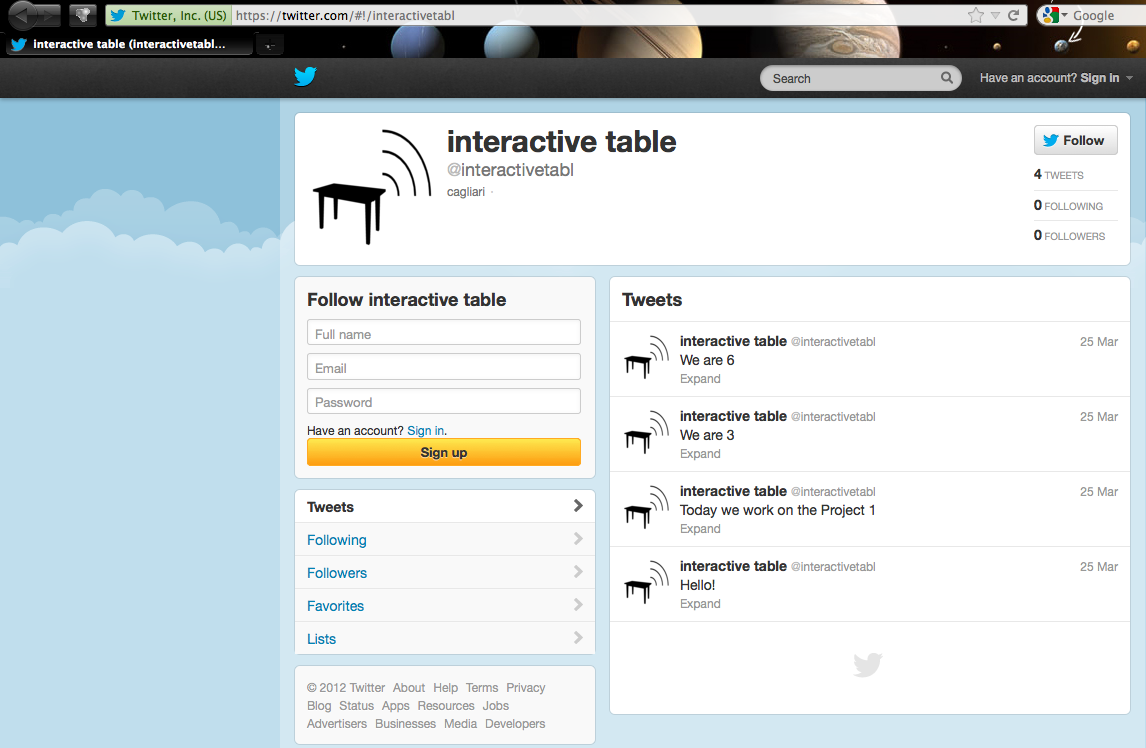This screenshot has height=748, width=1146.
Task: Open the Sign in dropdown in top bar
Action: pyautogui.click(x=1056, y=78)
